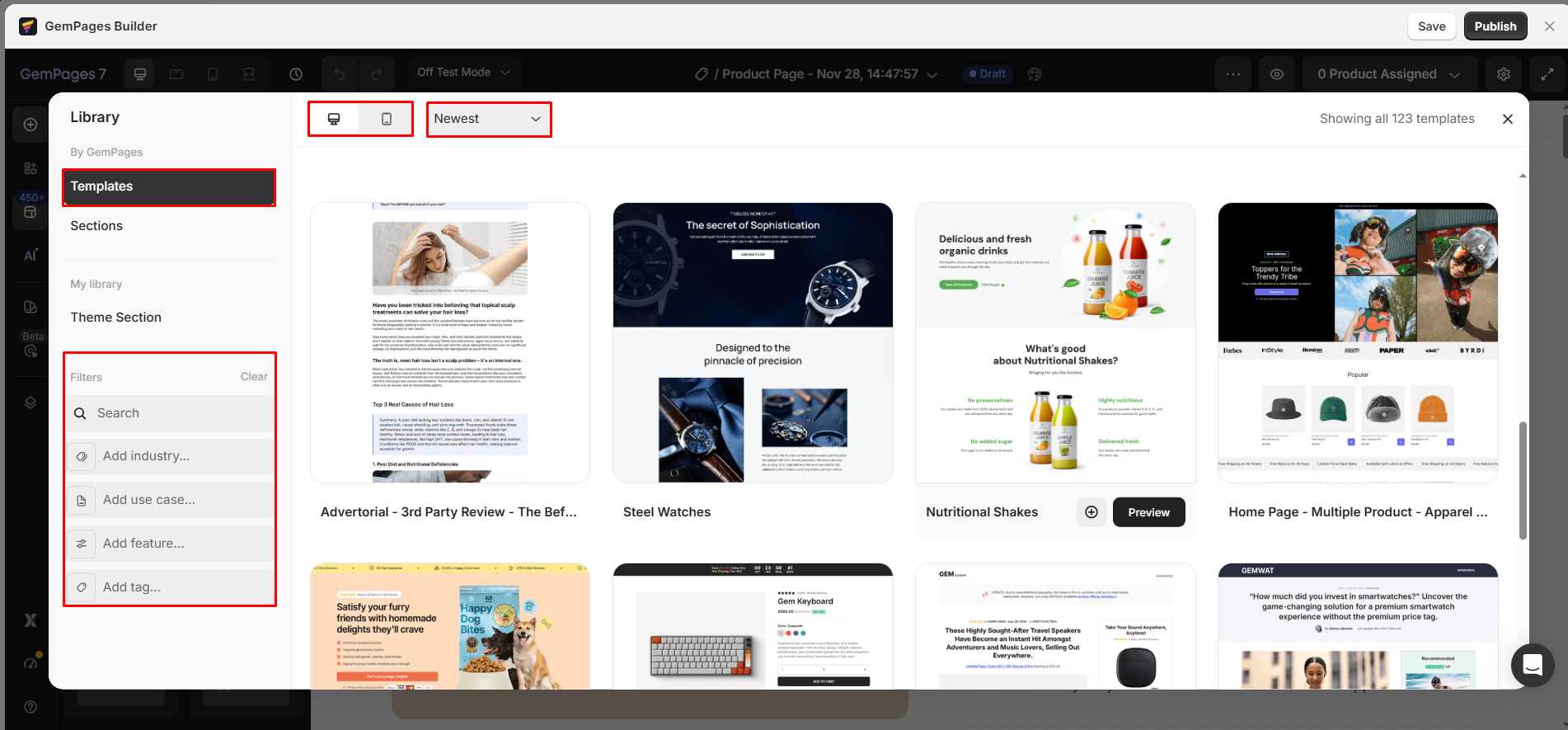This screenshot has height=730, width=1568.
Task: Open the Newest sort dropdown
Action: (488, 119)
